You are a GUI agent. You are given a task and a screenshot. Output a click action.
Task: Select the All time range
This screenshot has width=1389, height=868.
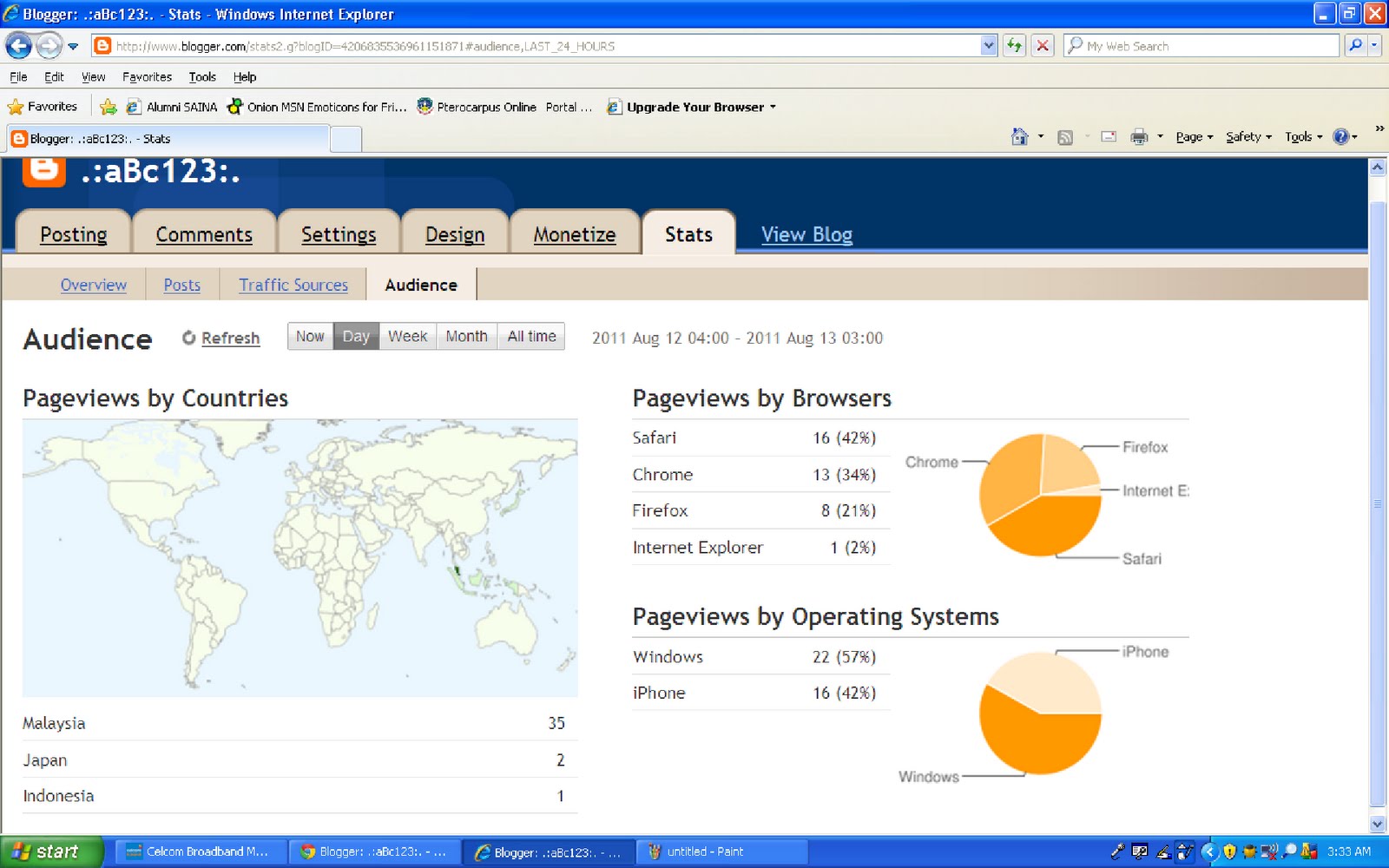pos(531,337)
